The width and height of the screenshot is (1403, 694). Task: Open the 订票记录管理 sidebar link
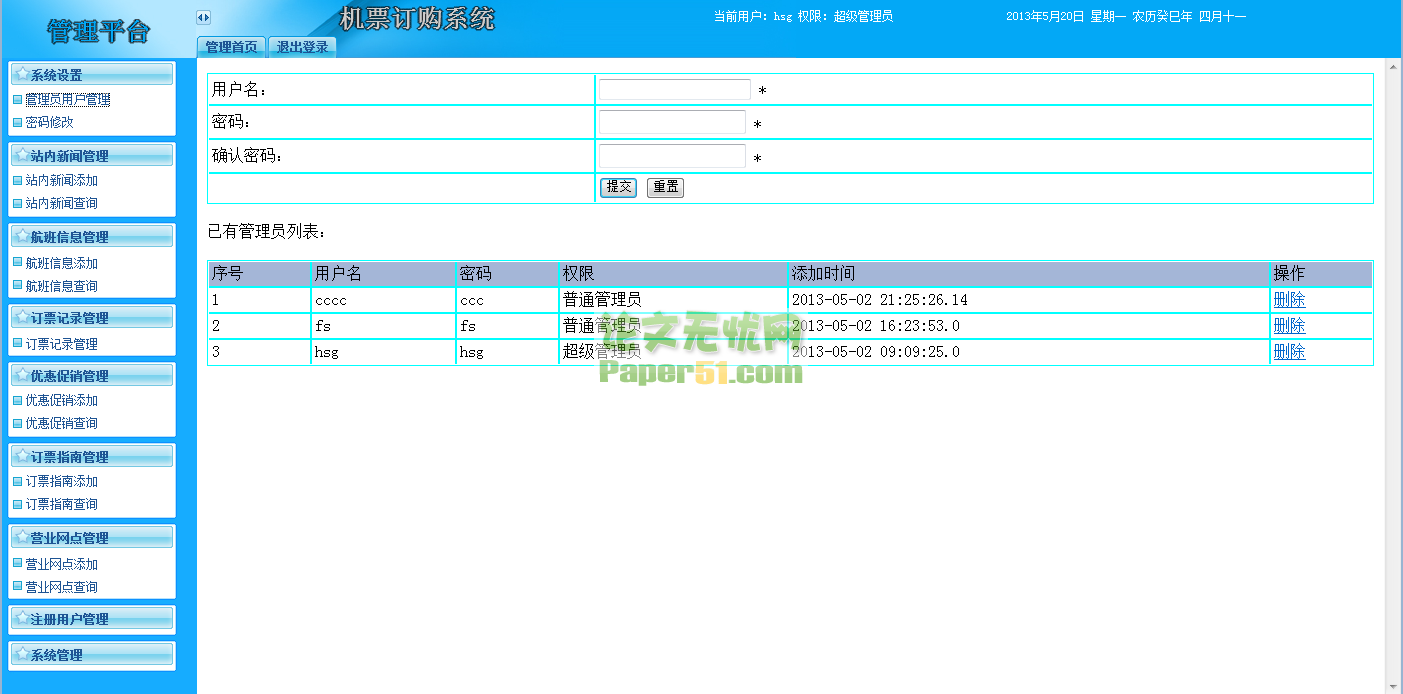[x=61, y=344]
